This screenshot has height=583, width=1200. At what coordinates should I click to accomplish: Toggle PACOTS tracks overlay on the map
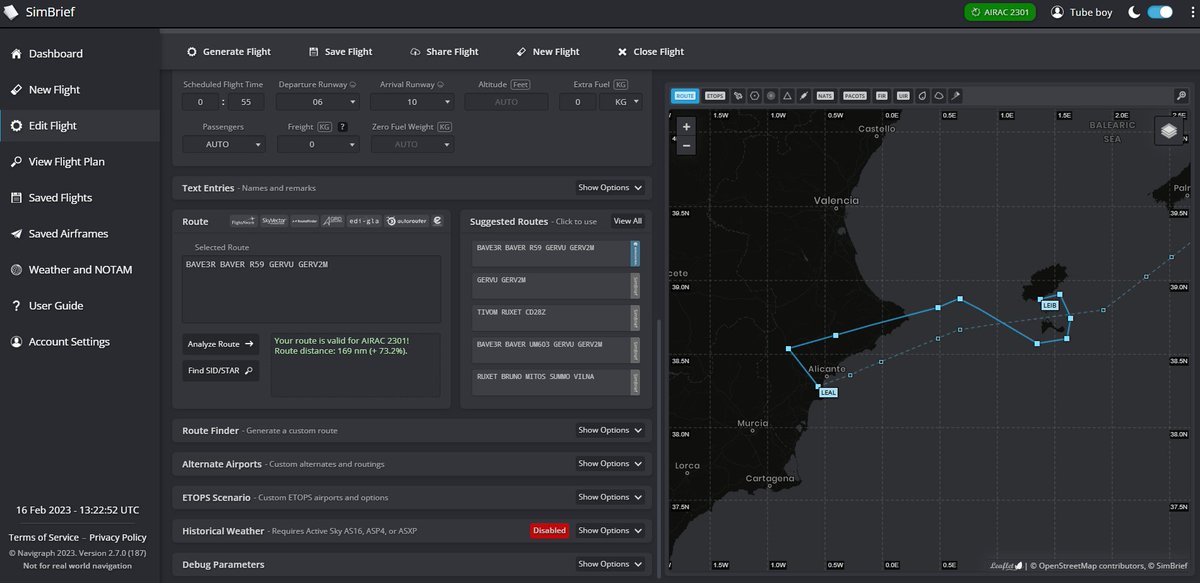854,95
